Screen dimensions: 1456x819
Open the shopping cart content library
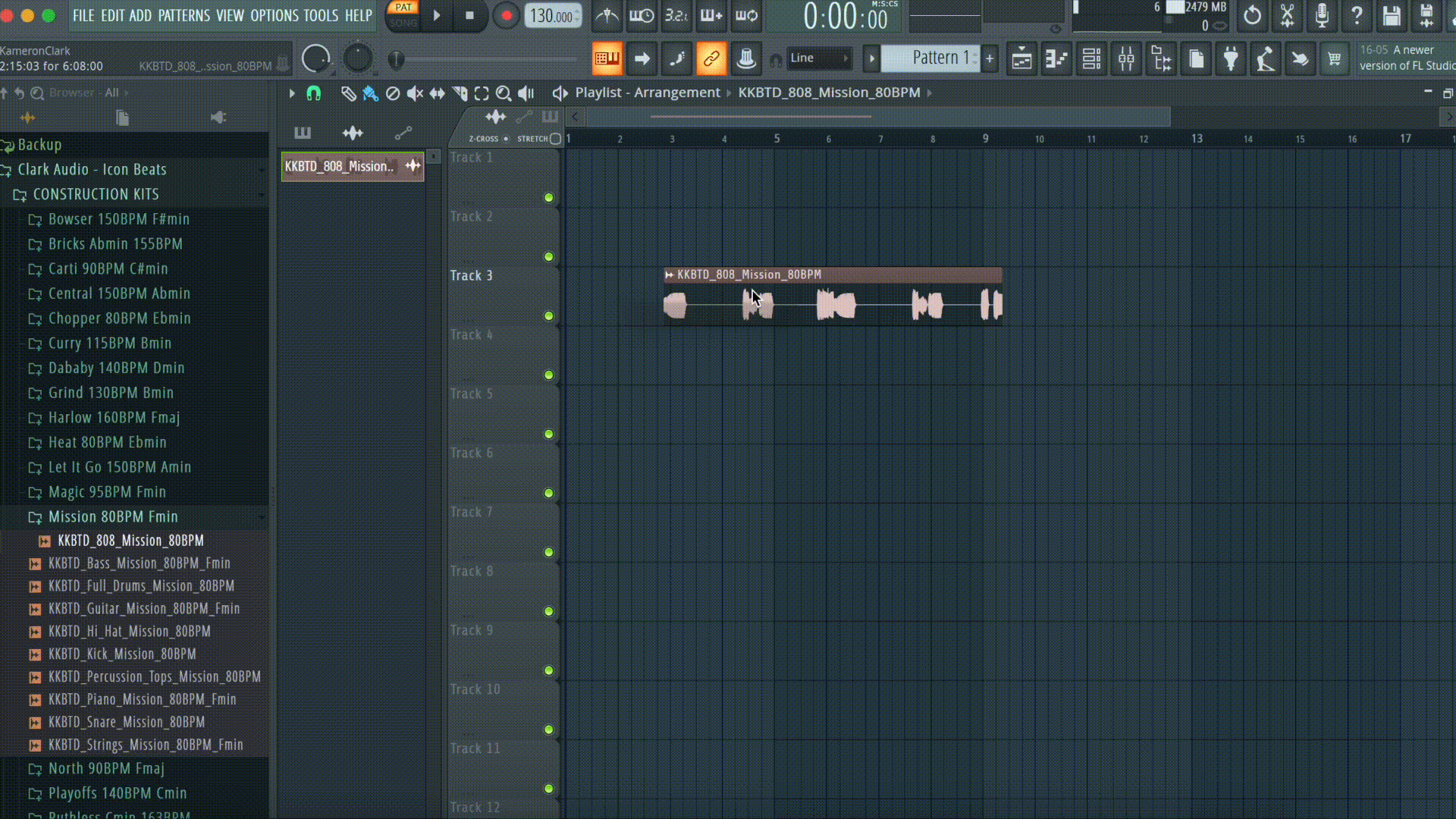tap(1334, 58)
